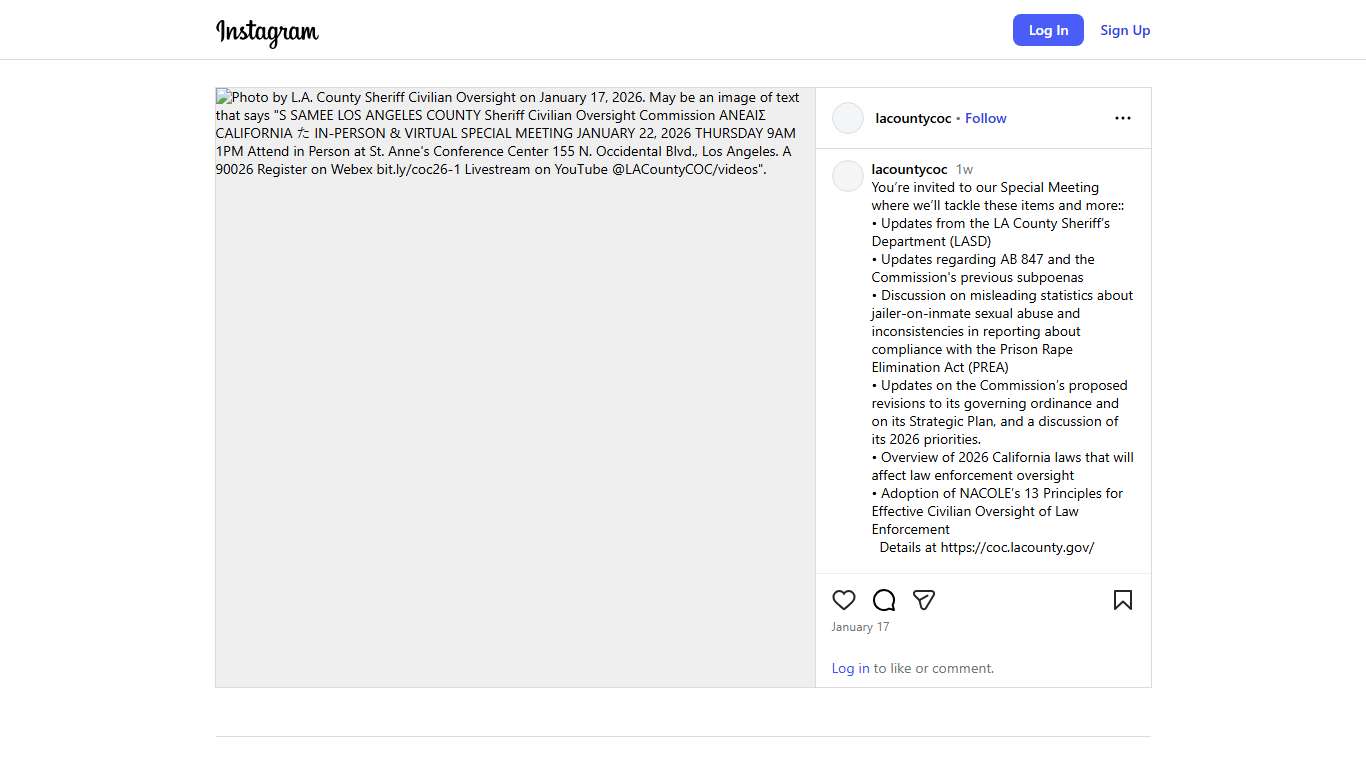Image resolution: width=1366 pixels, height=768 pixels.
Task: Click the January 17 post date
Action: click(860, 627)
